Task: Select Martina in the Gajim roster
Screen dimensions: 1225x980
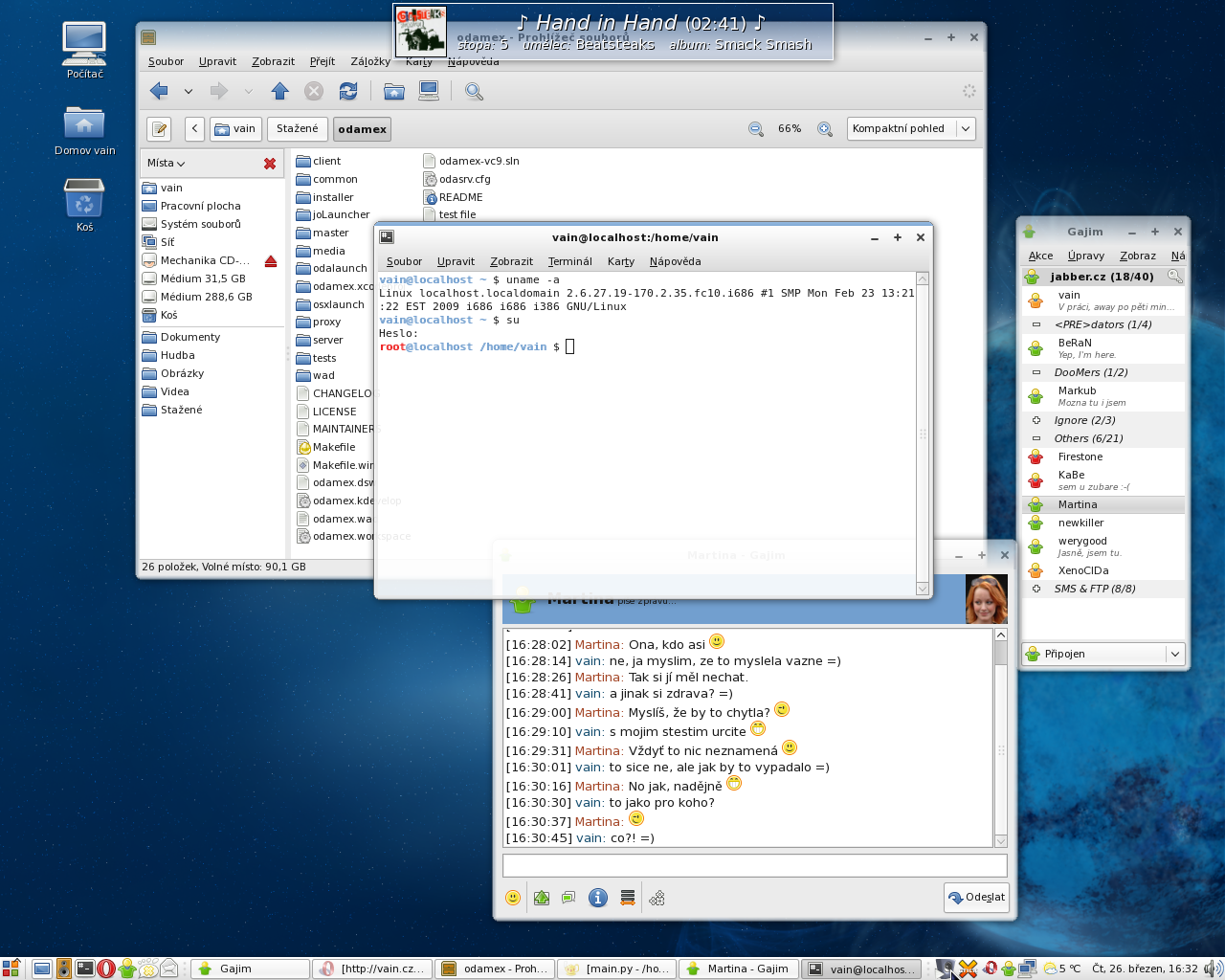Action: point(1103,504)
